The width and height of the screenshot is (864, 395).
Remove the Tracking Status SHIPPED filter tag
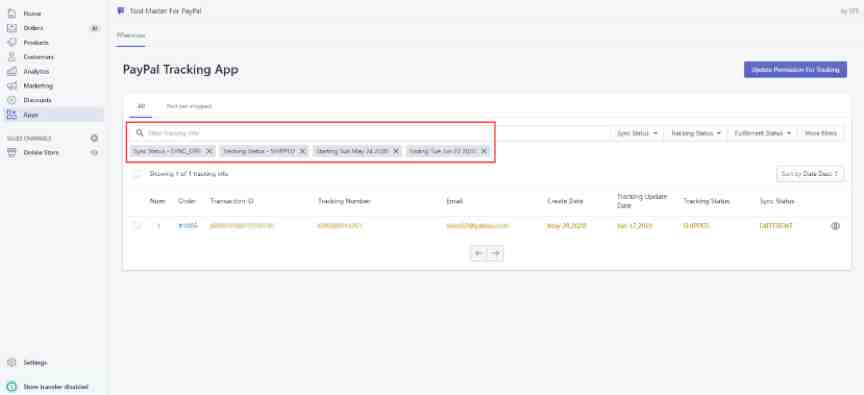point(303,151)
